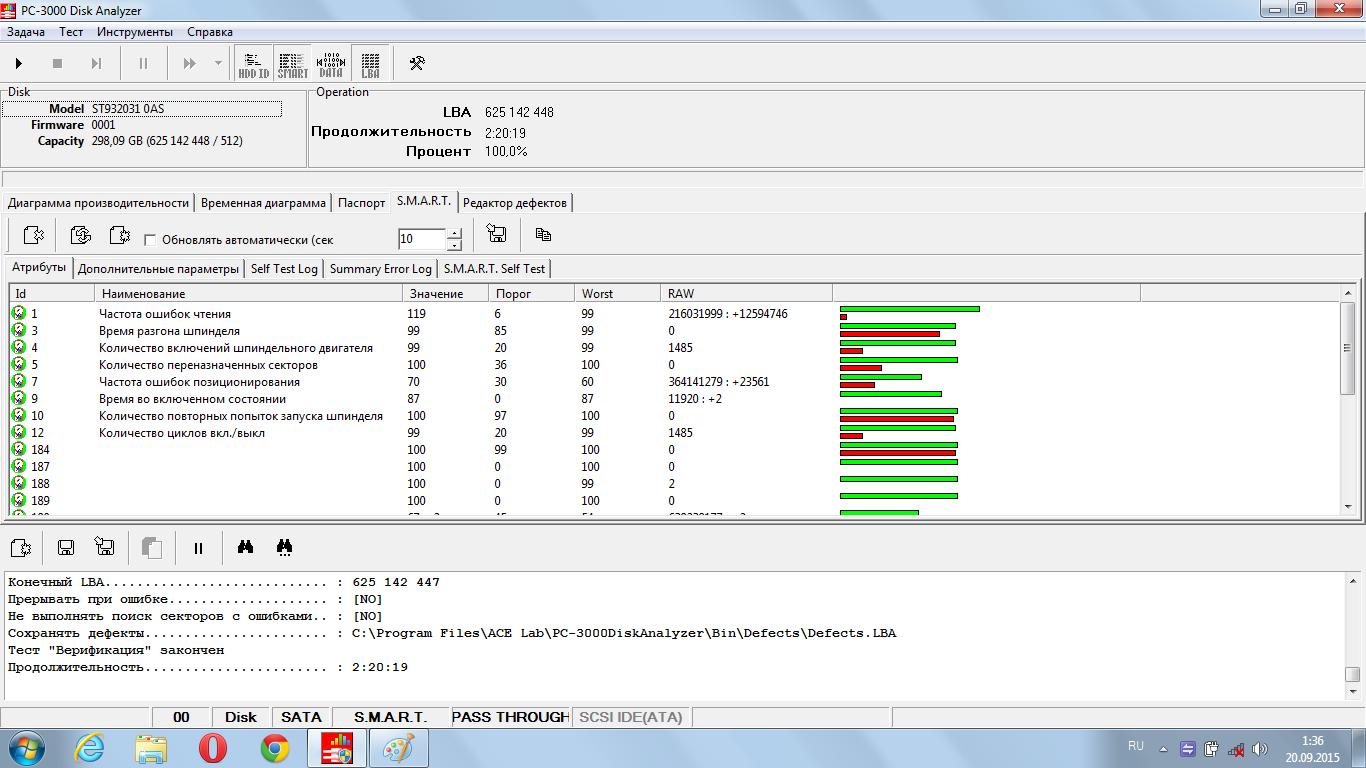Click the Id column header
1366x768 pixels.
52,293
